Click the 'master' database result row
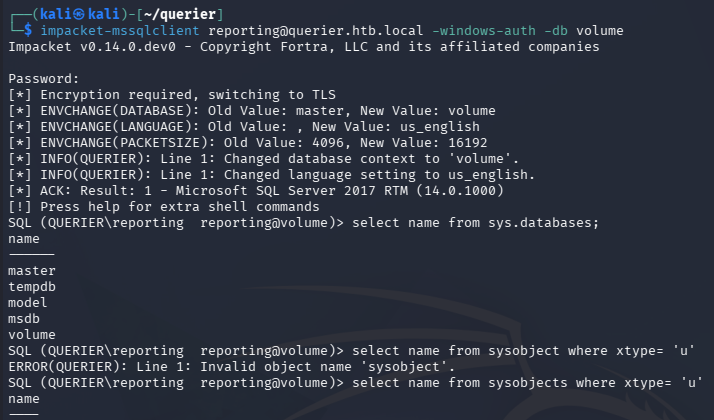Screen dimensions: 714x420 pyautogui.click(x=32, y=270)
